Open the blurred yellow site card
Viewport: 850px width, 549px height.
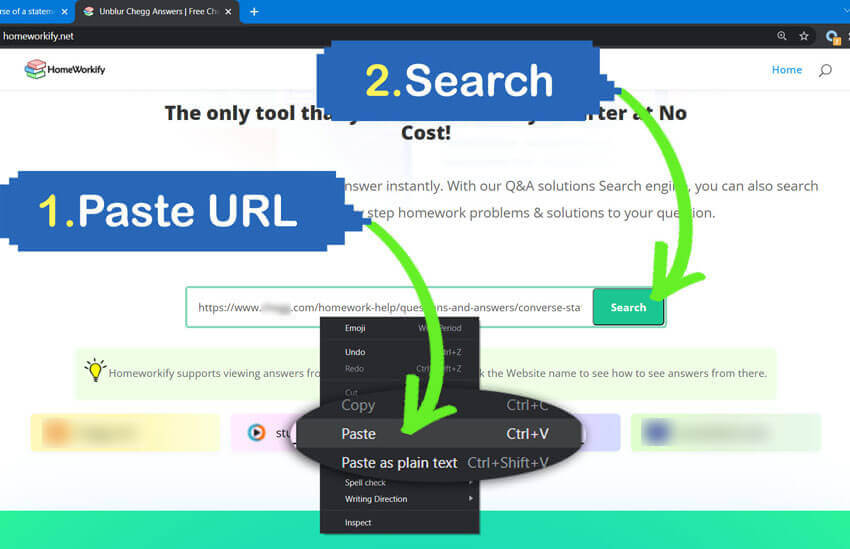coord(125,432)
